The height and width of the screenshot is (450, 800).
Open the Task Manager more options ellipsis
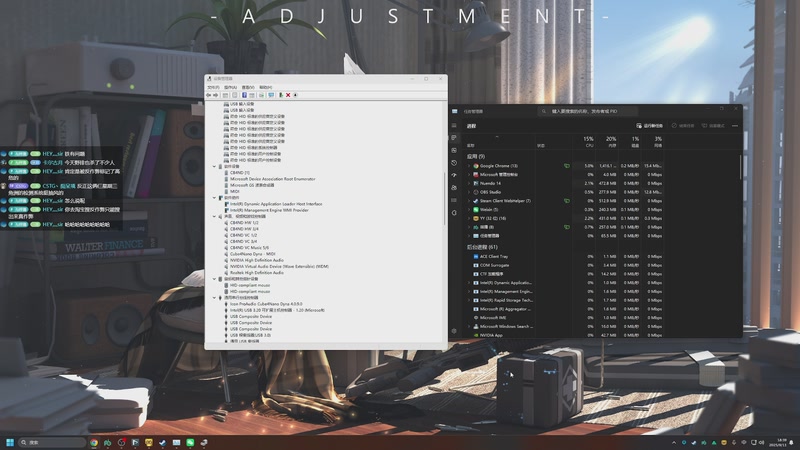point(735,126)
